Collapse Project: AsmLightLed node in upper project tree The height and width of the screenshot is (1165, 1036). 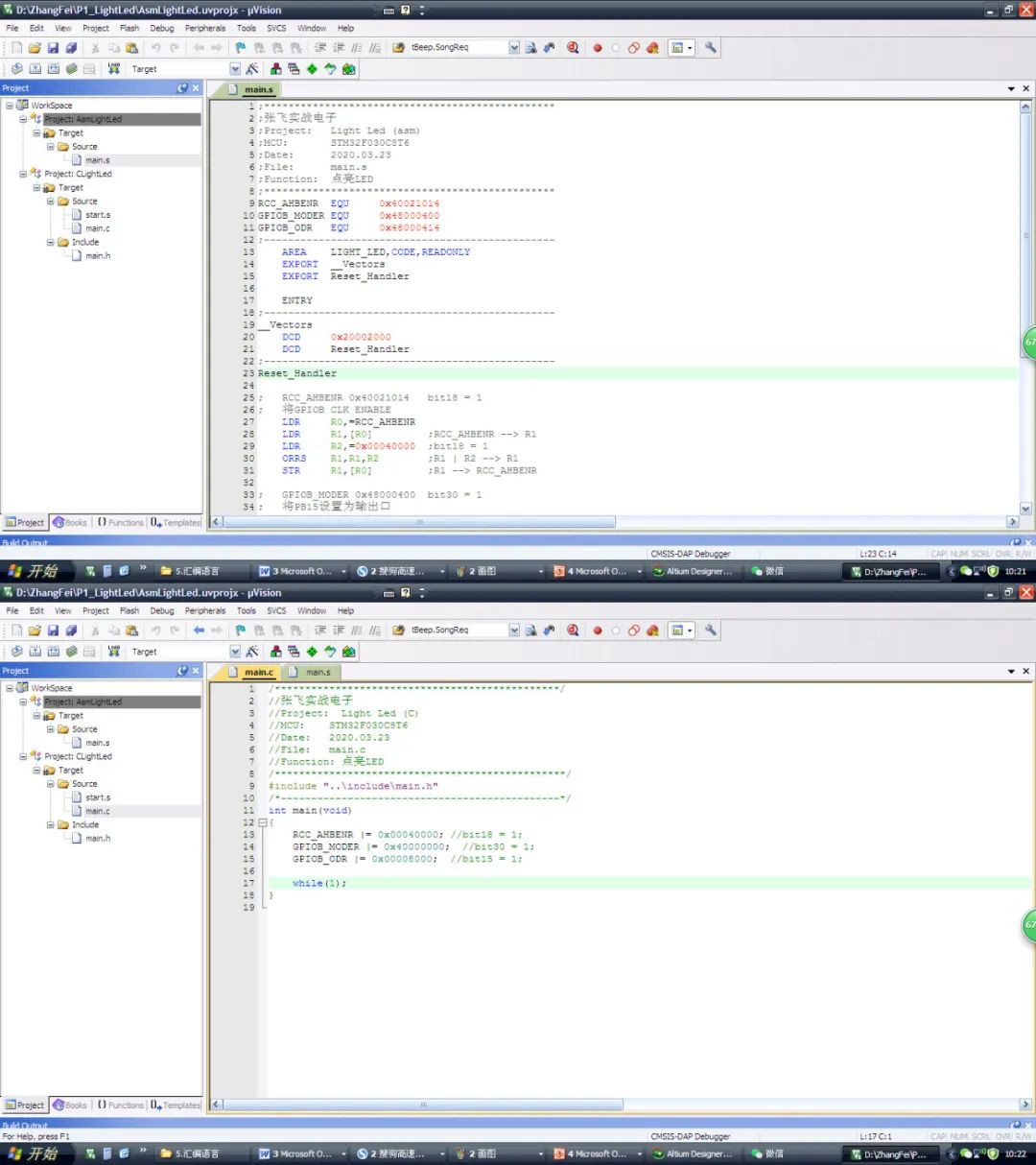(23, 119)
